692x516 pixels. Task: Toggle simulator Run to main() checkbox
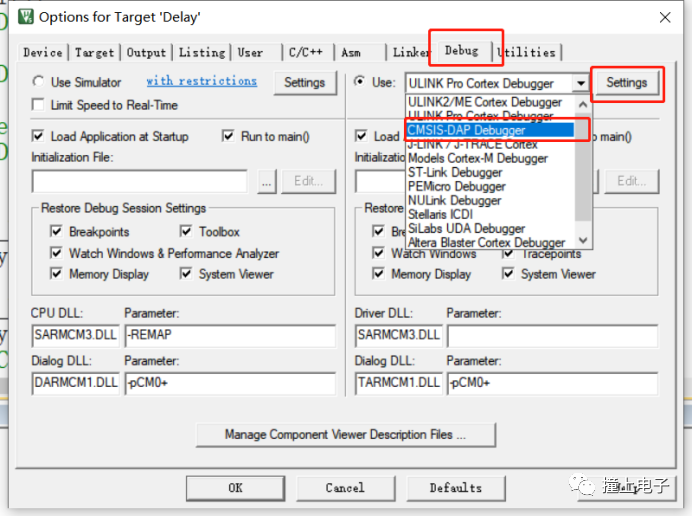pos(228,136)
